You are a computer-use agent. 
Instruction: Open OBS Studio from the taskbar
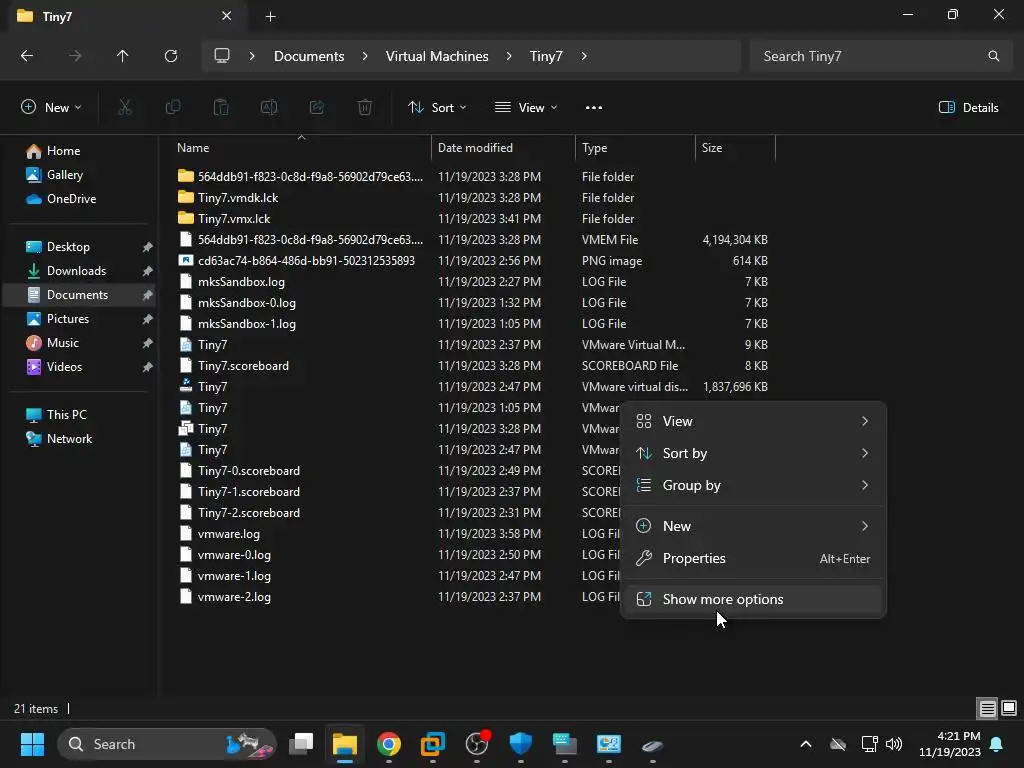477,744
